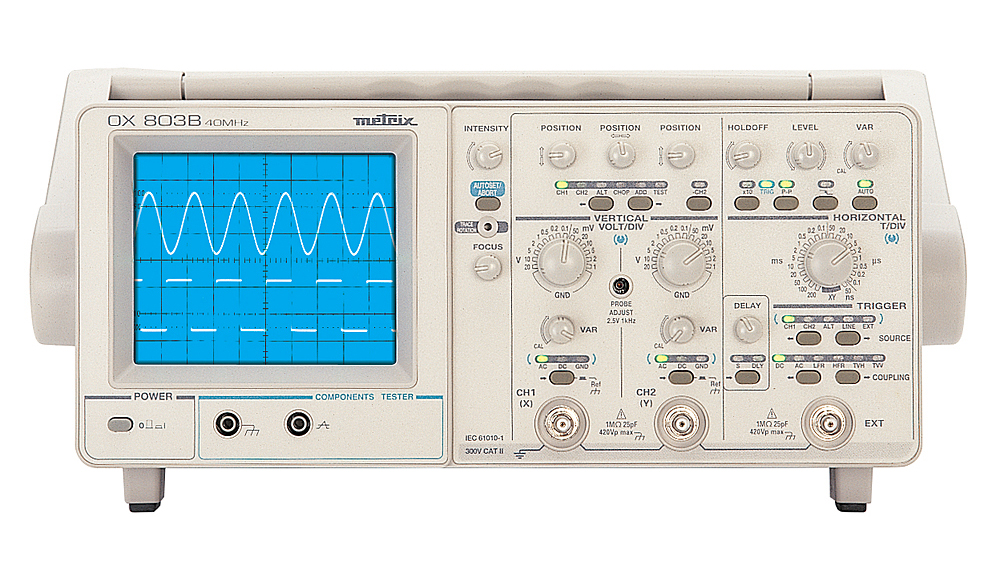Turn the horizontal POSITION knob
This screenshot has height=569, width=1000.
[x=621, y=155]
